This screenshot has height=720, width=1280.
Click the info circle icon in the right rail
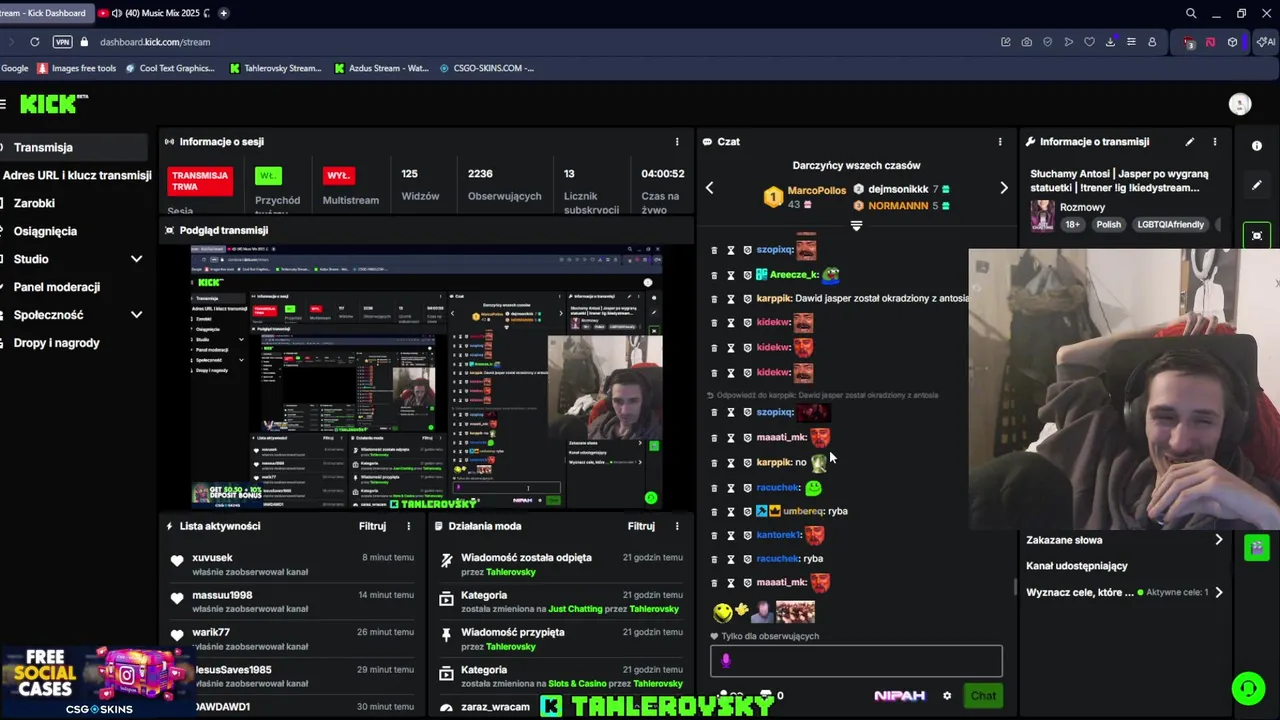(1257, 146)
